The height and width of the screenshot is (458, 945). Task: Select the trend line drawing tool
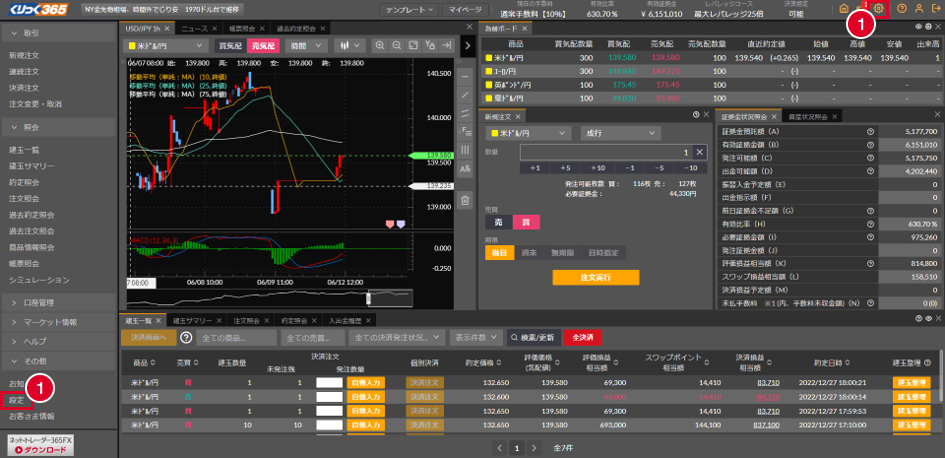coord(465,95)
